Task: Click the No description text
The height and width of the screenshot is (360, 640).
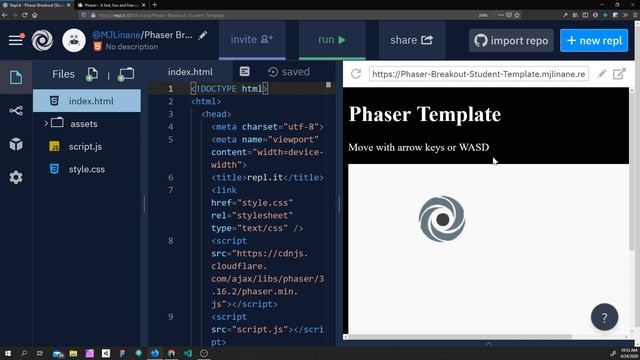Action: 131,47
